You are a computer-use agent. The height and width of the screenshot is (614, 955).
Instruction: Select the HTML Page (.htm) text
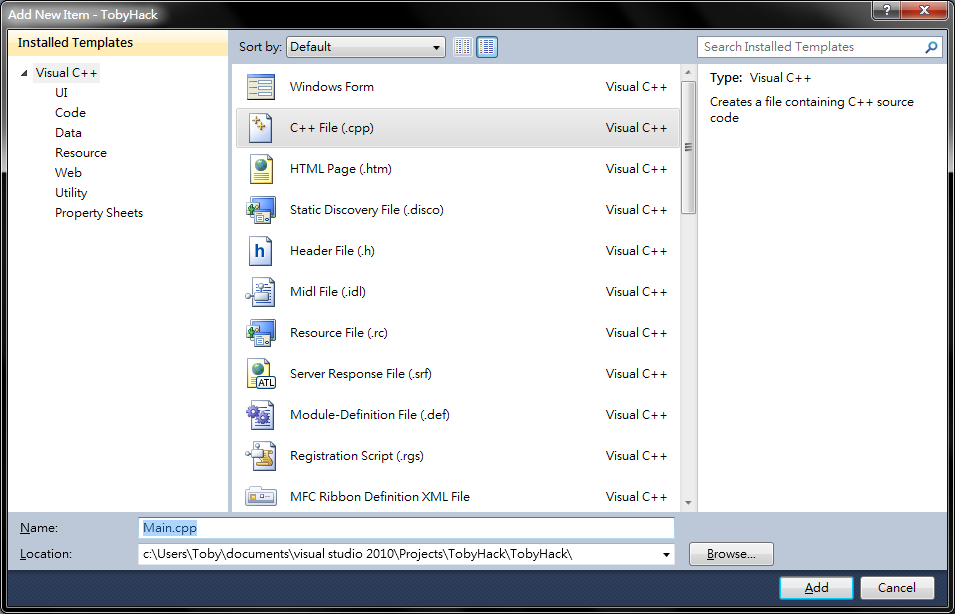[340, 169]
